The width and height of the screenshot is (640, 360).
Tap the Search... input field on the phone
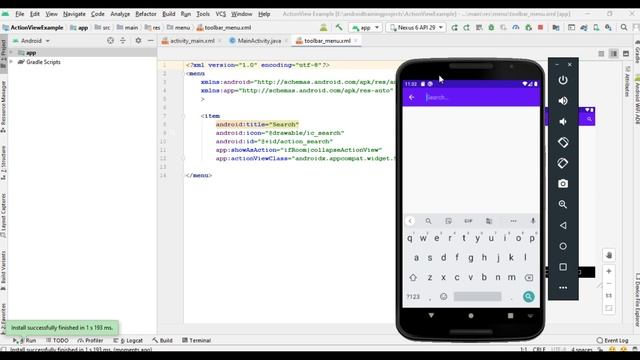480,97
